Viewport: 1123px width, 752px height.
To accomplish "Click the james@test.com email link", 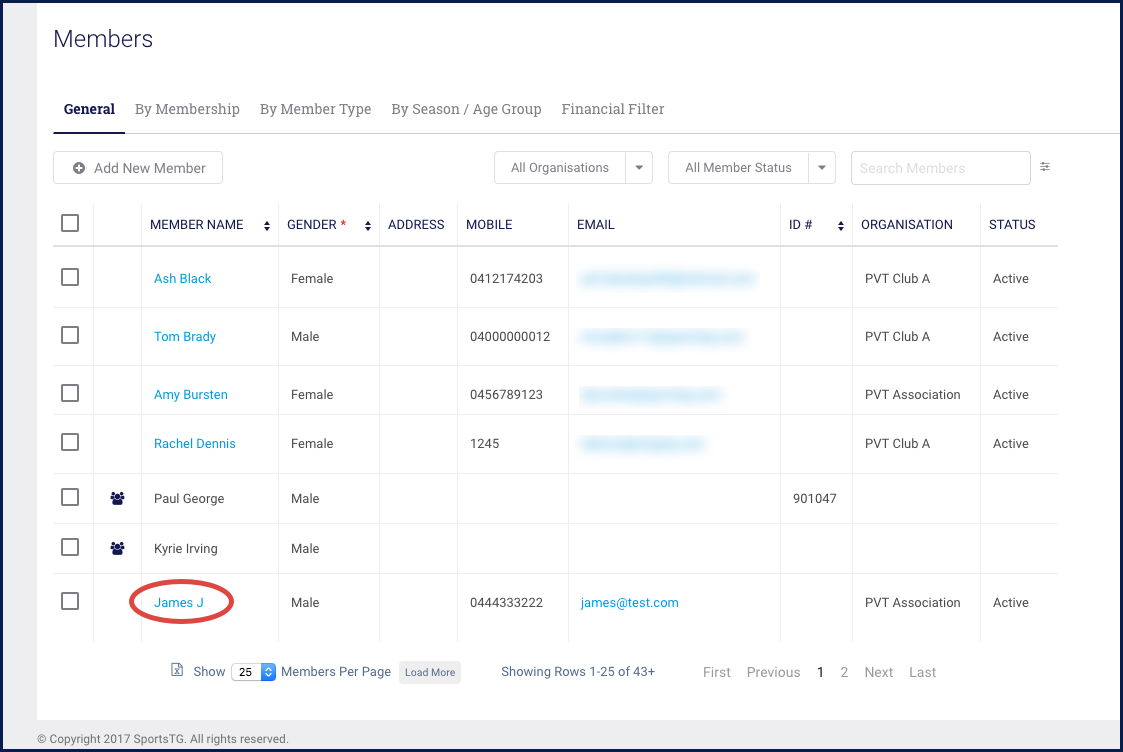I will coord(630,602).
